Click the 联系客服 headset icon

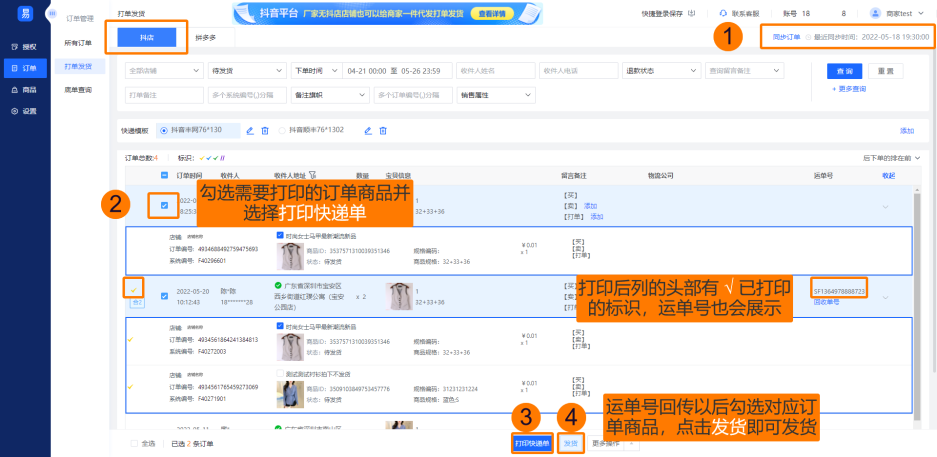[723, 13]
